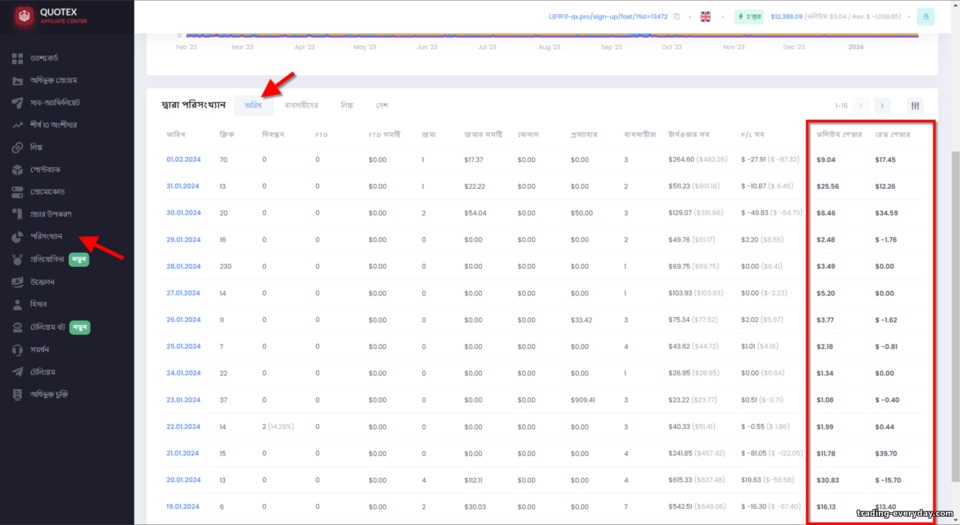Image resolution: width=960 pixels, height=525 pixels.
Task: Open date 27.01.2024 row link
Action: click(183, 293)
